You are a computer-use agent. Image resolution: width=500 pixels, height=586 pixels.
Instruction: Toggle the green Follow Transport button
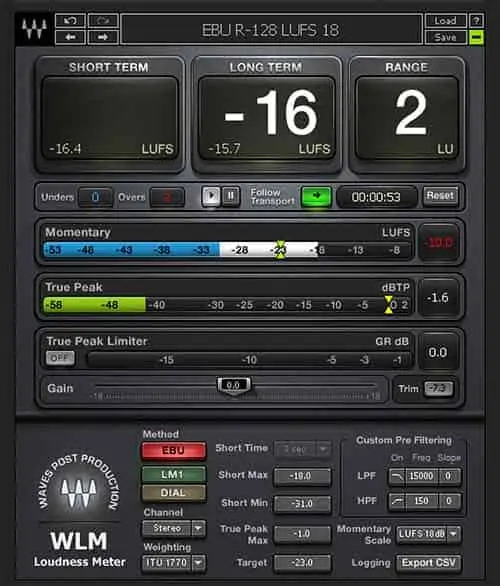click(316, 196)
